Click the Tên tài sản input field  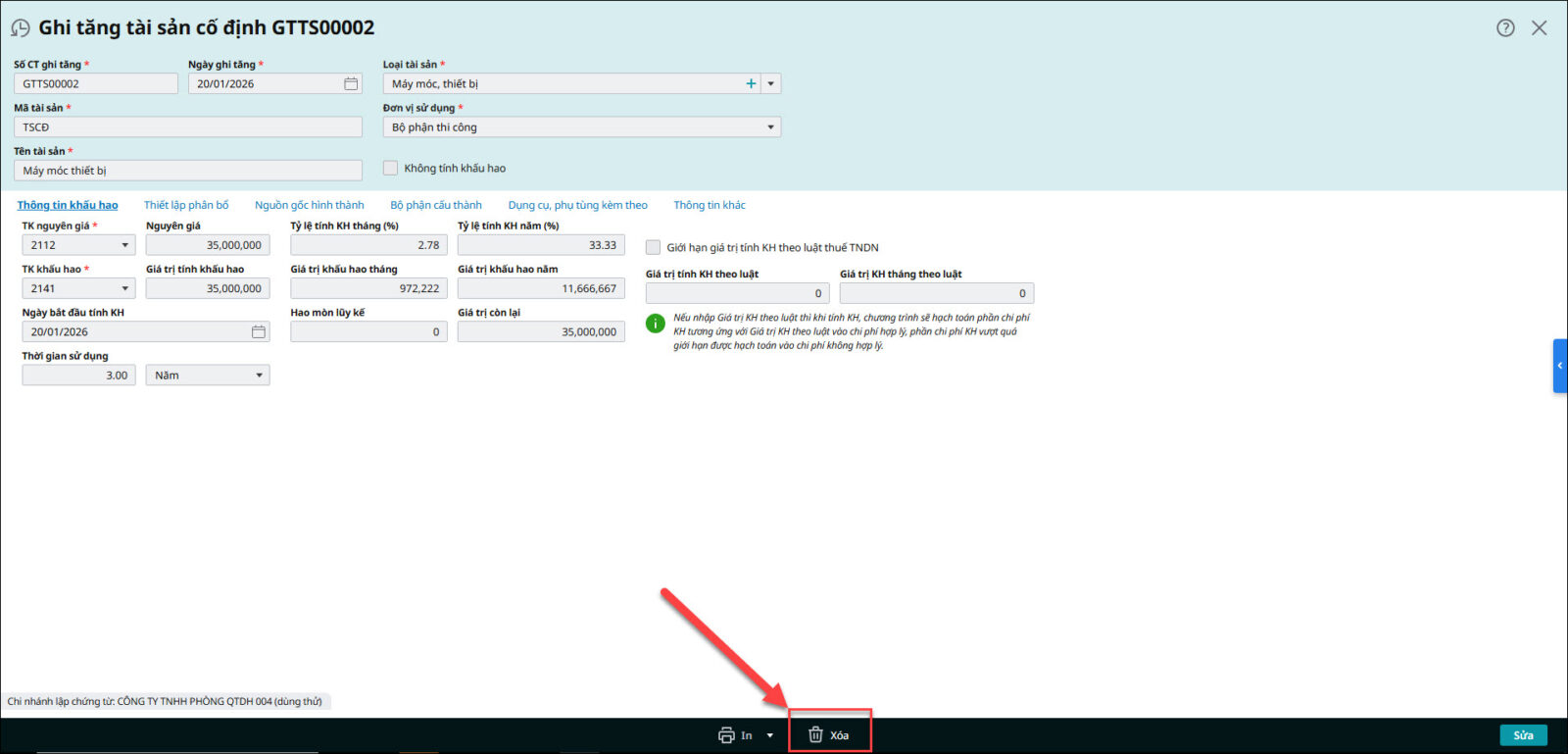click(x=188, y=171)
